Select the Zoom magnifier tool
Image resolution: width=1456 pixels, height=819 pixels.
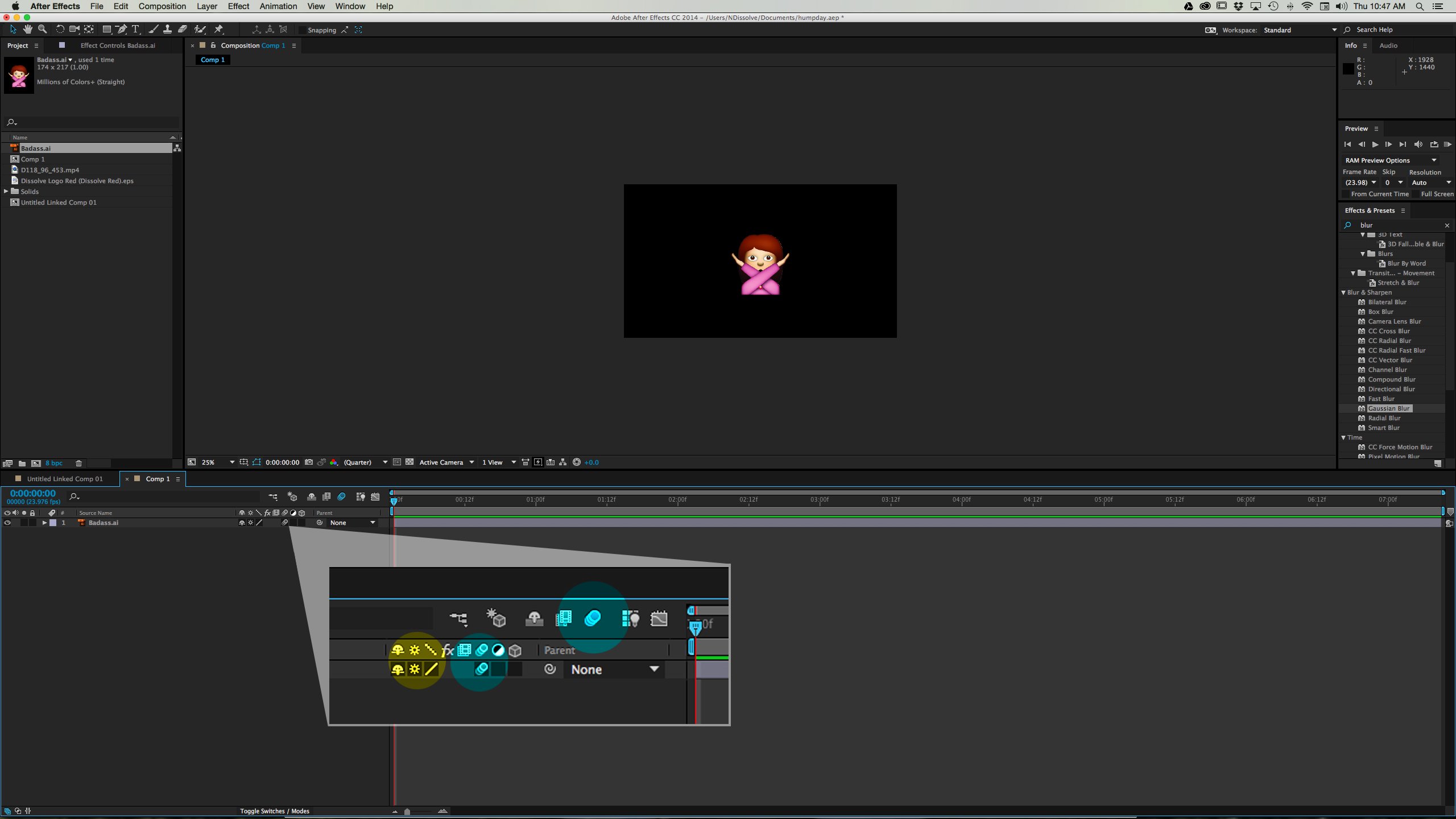click(42, 29)
